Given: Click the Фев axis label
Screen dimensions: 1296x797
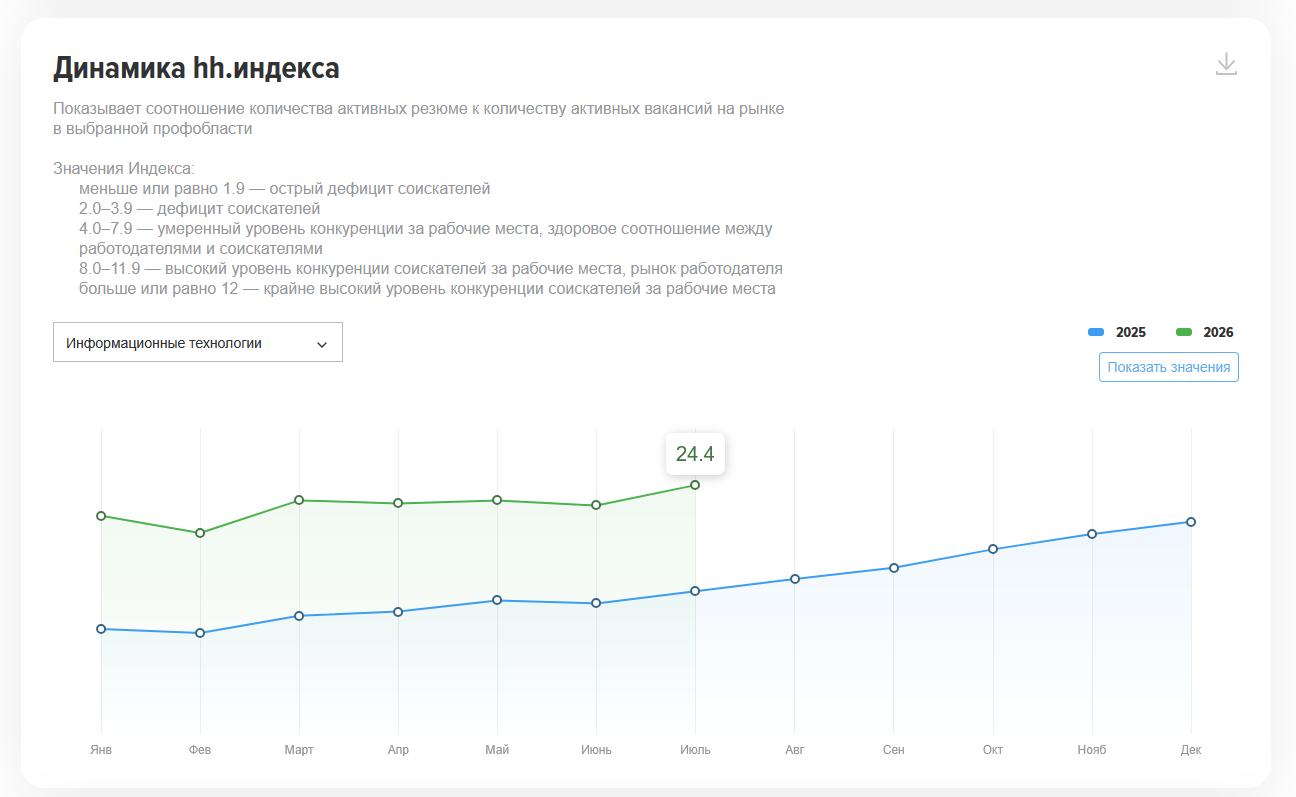Looking at the screenshot, I should [200, 750].
